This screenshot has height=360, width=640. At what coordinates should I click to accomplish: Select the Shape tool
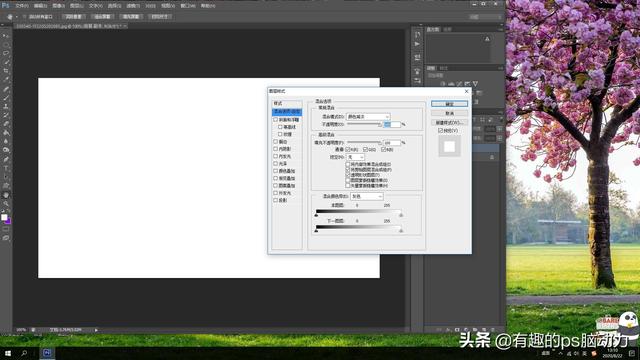(x=6, y=186)
